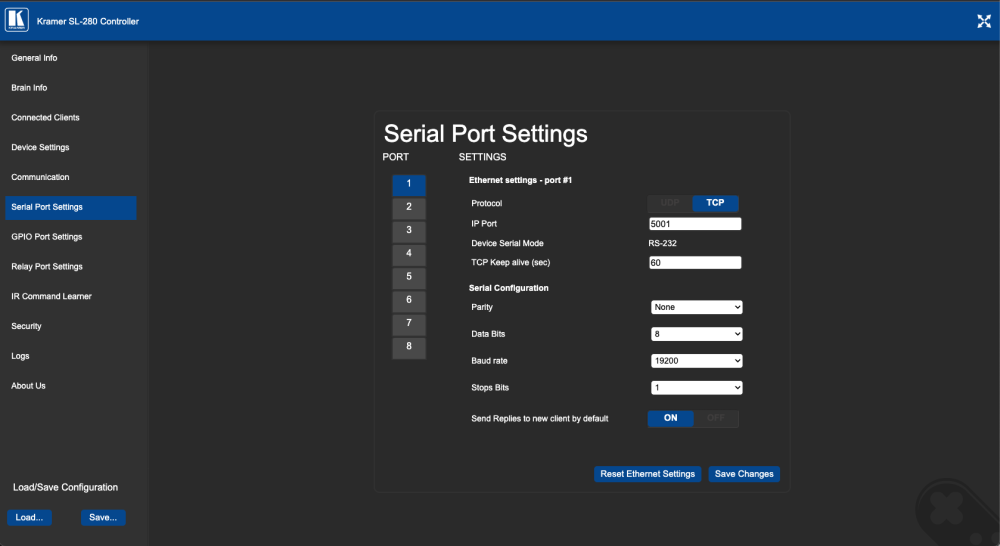This screenshot has height=546, width=1000.
Task: Expand the Baud rate dropdown
Action: (696, 360)
